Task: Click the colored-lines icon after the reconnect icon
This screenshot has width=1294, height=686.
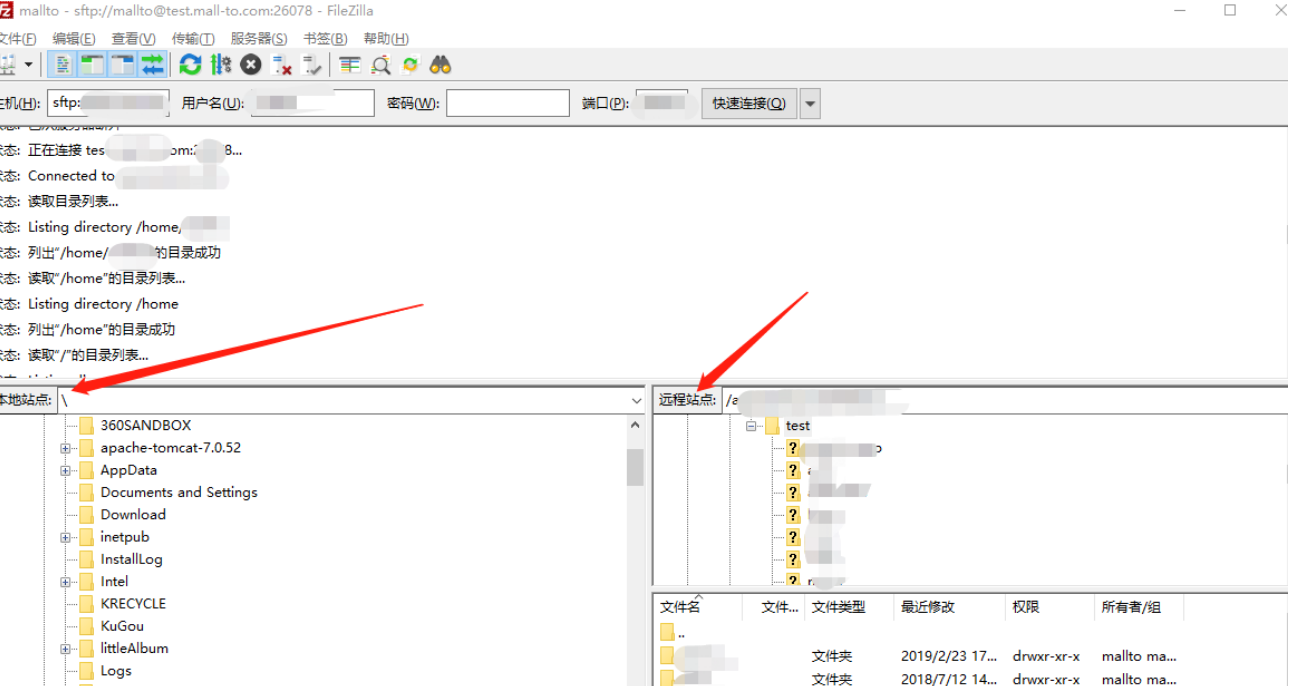Action: pos(350,65)
